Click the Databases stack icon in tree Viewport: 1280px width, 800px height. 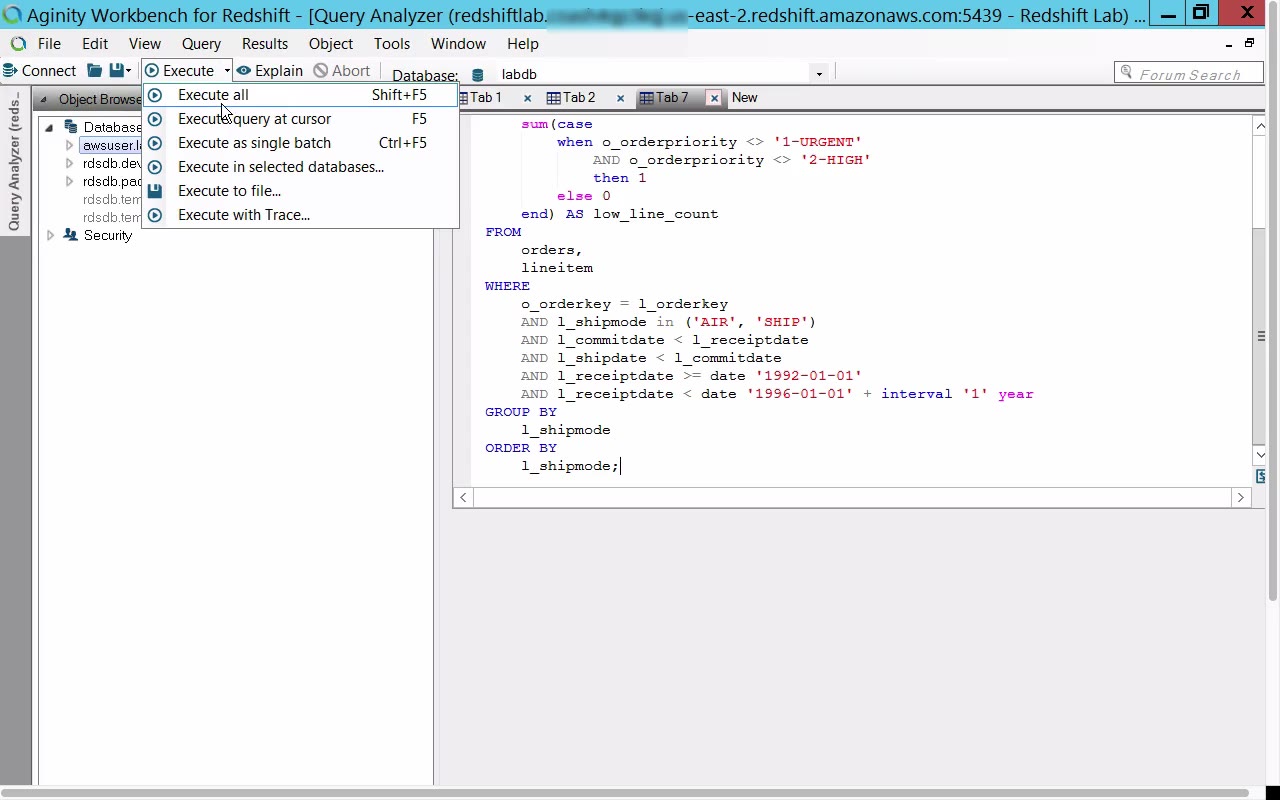[x=70, y=127]
